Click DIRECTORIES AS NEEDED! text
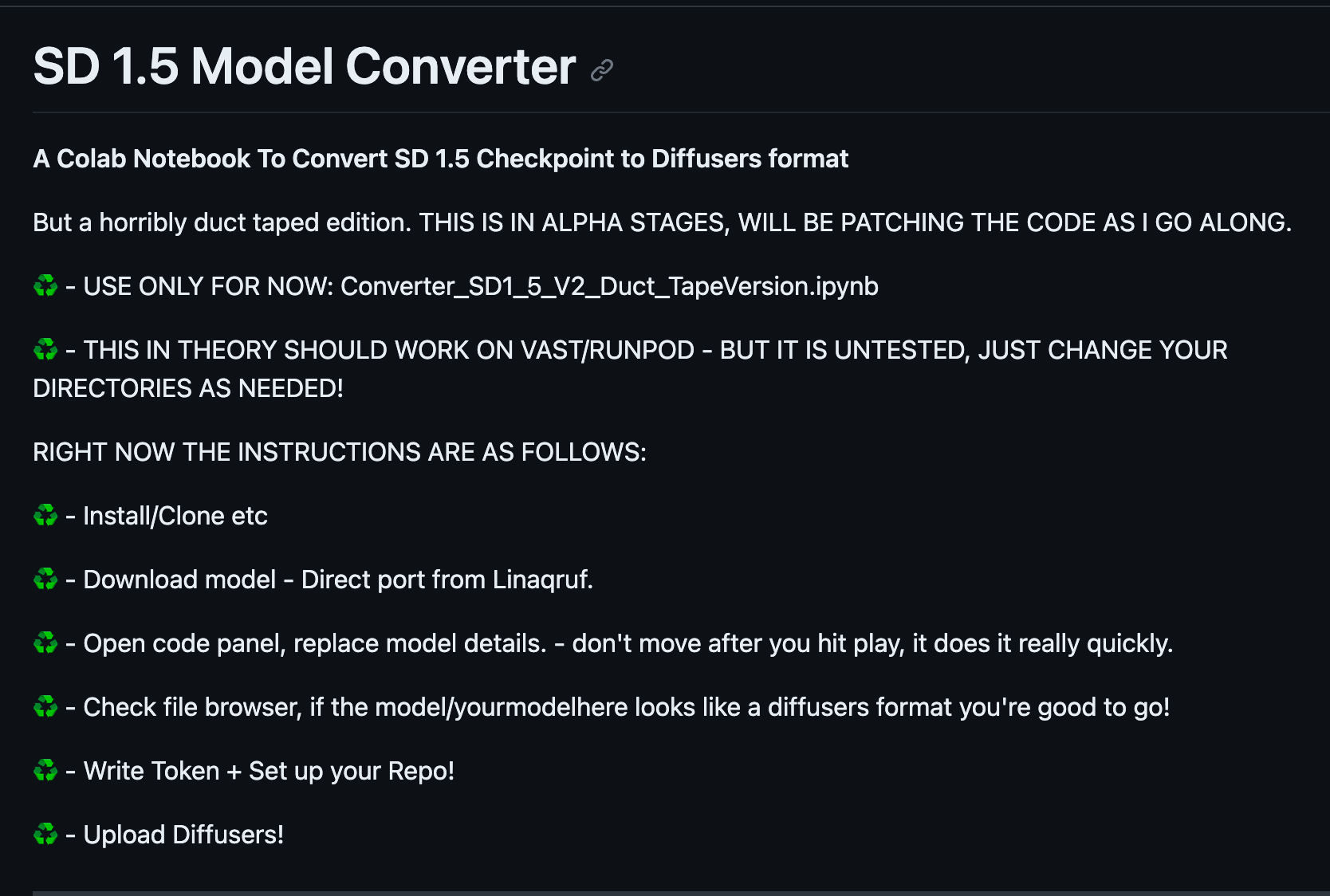The image size is (1330, 896). point(188,388)
